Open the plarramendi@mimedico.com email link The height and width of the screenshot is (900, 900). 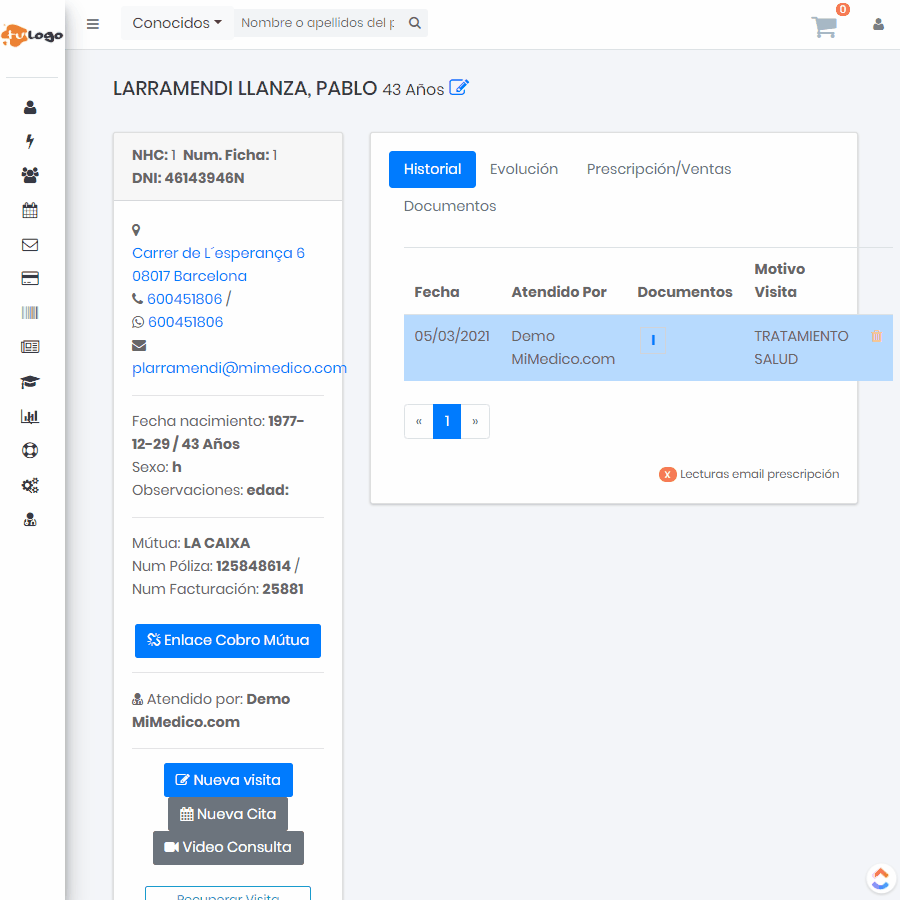click(239, 367)
